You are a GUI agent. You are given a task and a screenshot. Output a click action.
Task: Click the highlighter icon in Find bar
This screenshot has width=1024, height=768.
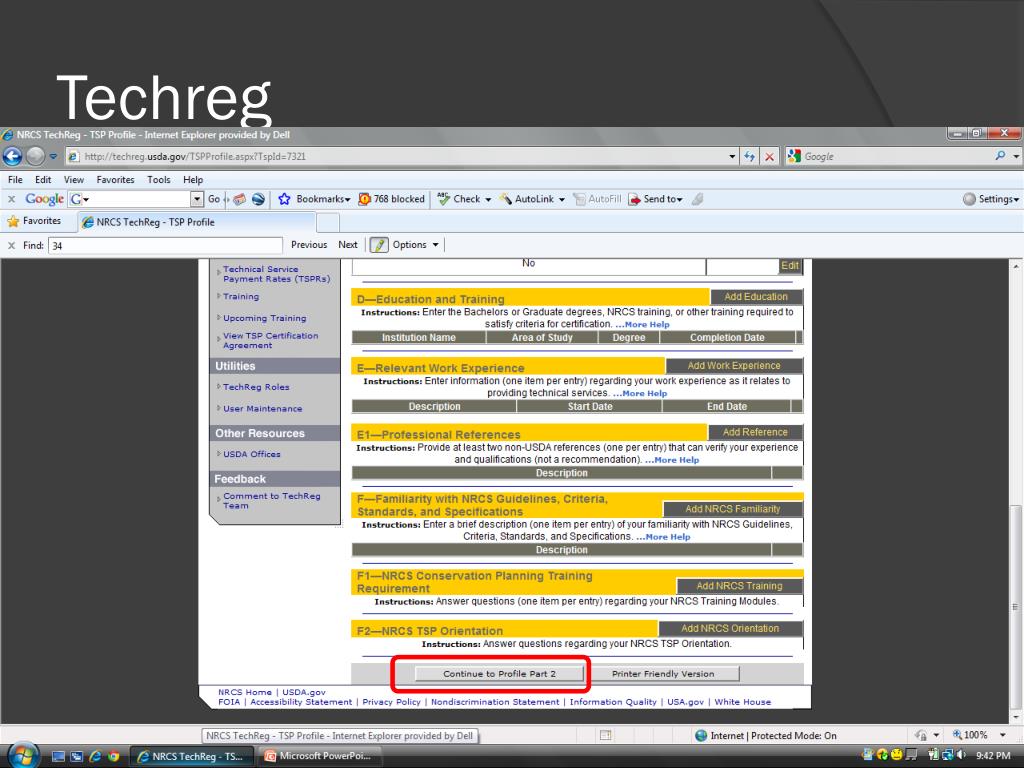[x=379, y=245]
